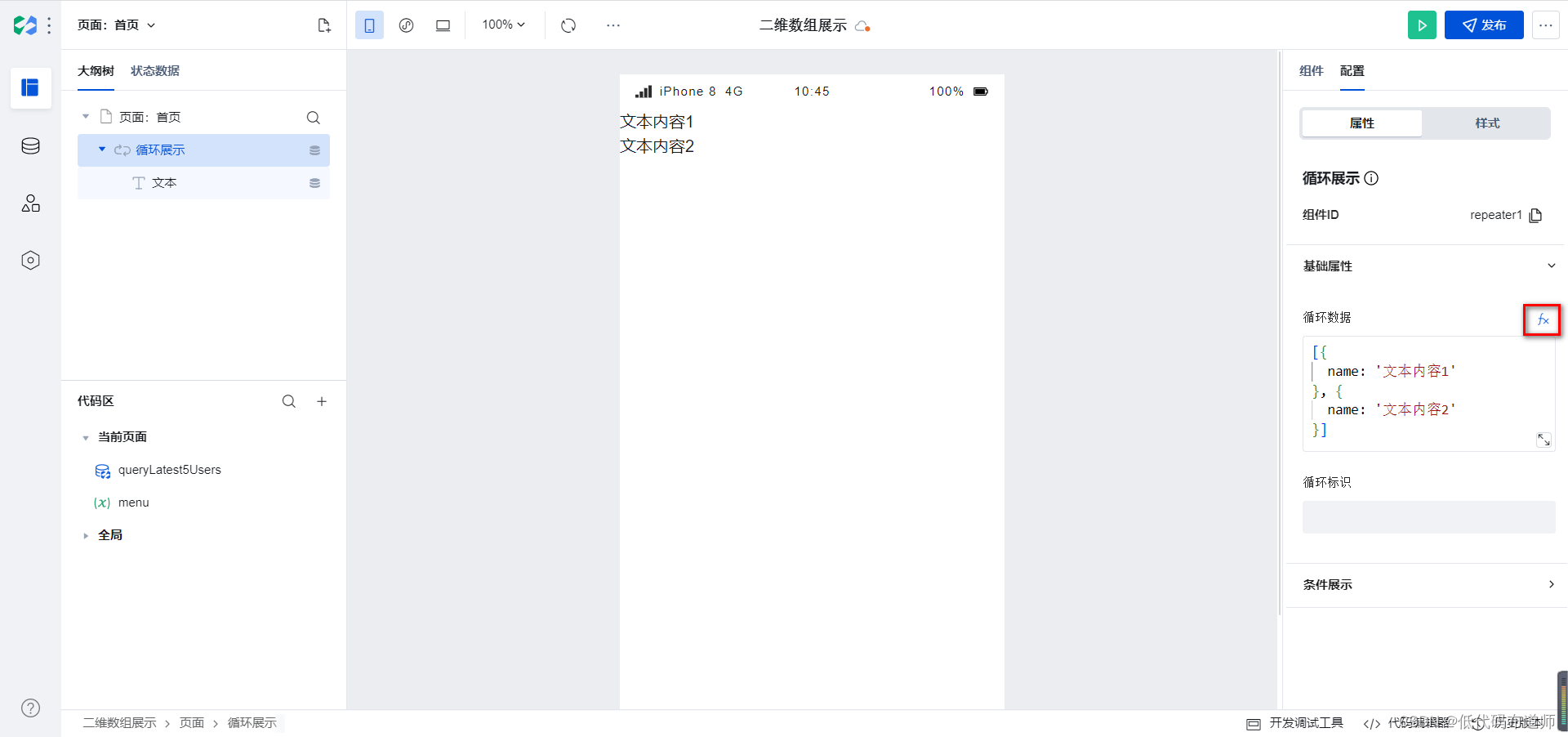This screenshot has height=737, width=1568.
Task: Select 文本内容2 on the canvas
Action: tap(657, 146)
